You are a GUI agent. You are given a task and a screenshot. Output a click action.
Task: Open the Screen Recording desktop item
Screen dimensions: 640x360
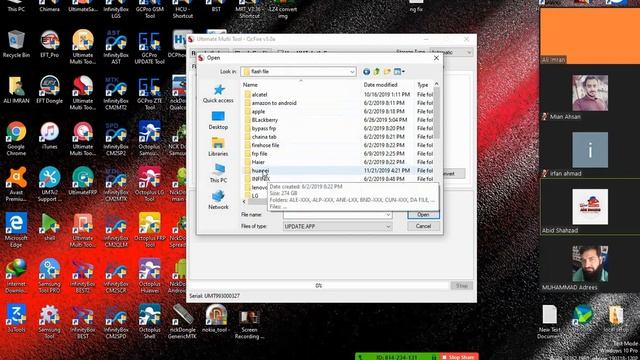[249, 324]
